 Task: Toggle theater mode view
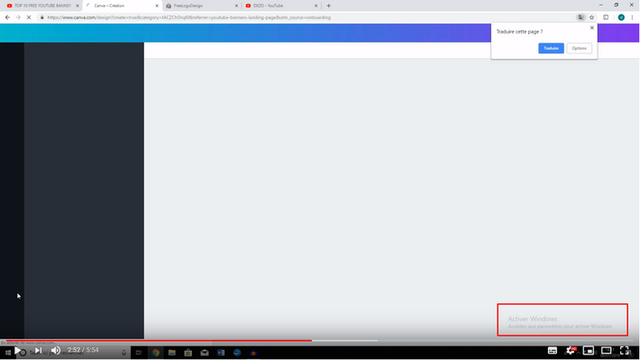(x=606, y=350)
